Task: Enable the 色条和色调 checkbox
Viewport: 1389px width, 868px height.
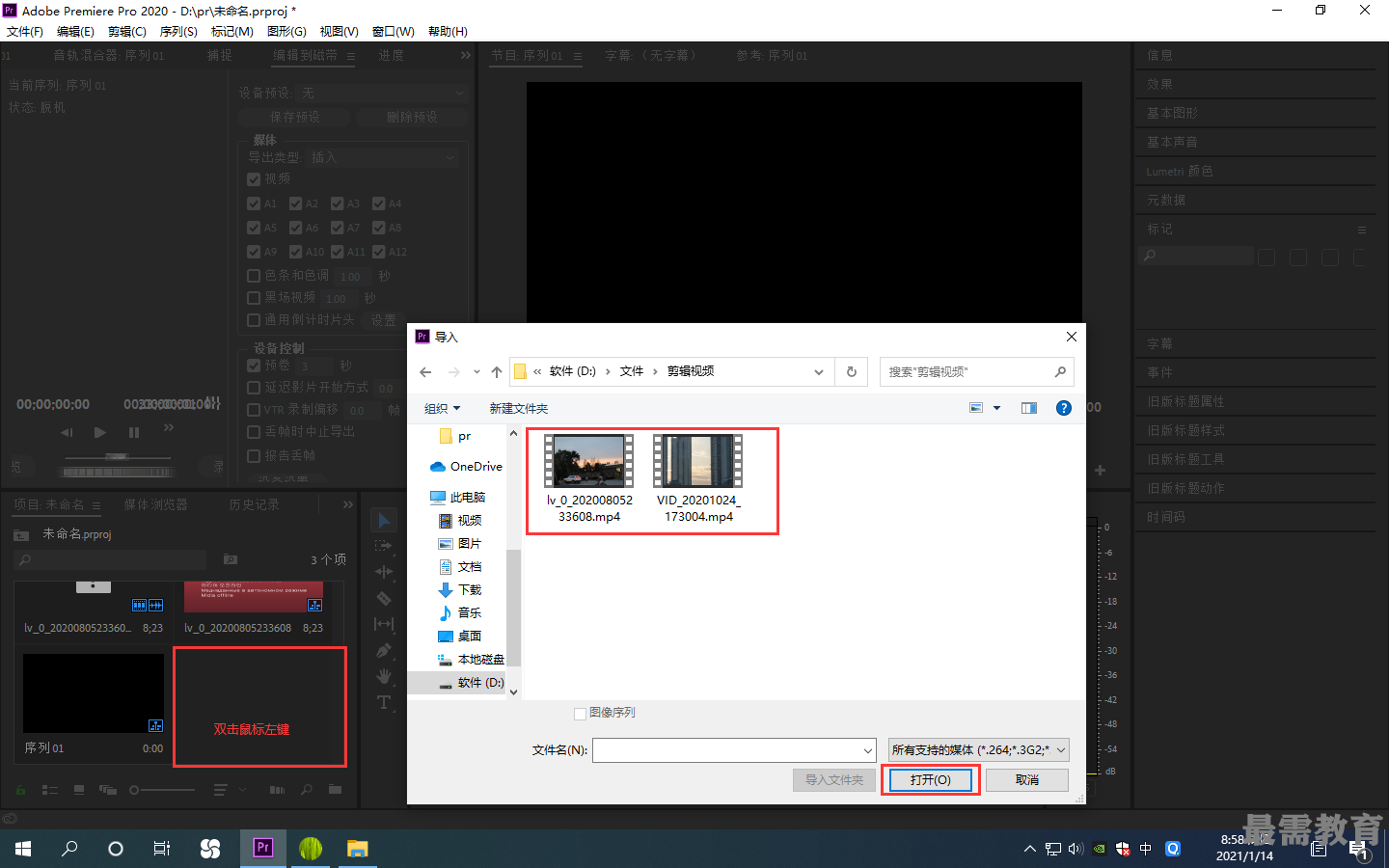Action: click(x=254, y=276)
